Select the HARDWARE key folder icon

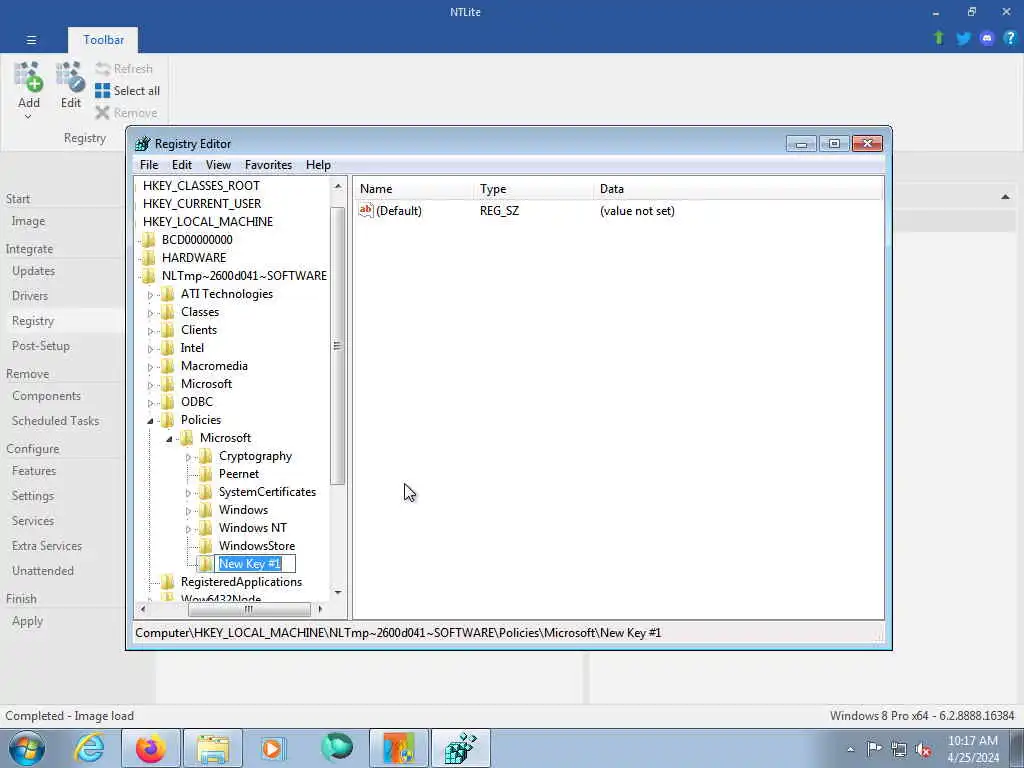(x=149, y=258)
